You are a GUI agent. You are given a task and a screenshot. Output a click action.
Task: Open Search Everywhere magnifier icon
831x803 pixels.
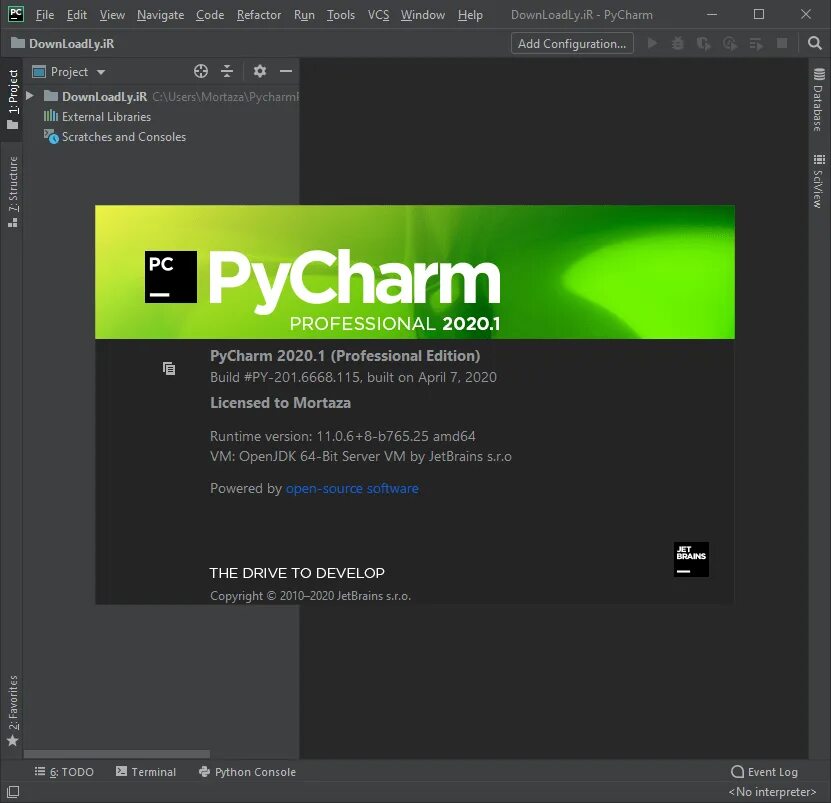click(x=815, y=43)
